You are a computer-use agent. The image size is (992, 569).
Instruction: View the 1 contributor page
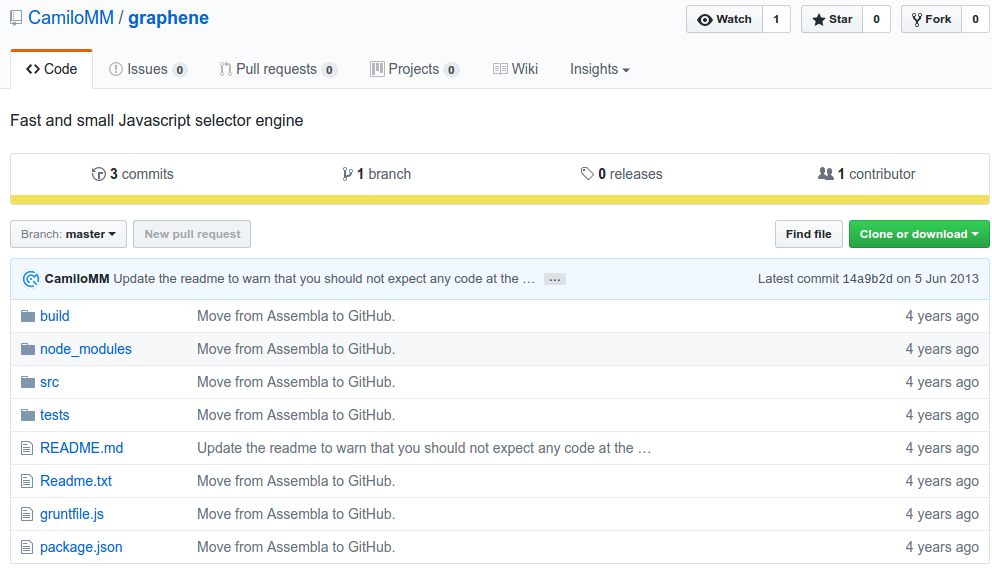tap(866, 174)
